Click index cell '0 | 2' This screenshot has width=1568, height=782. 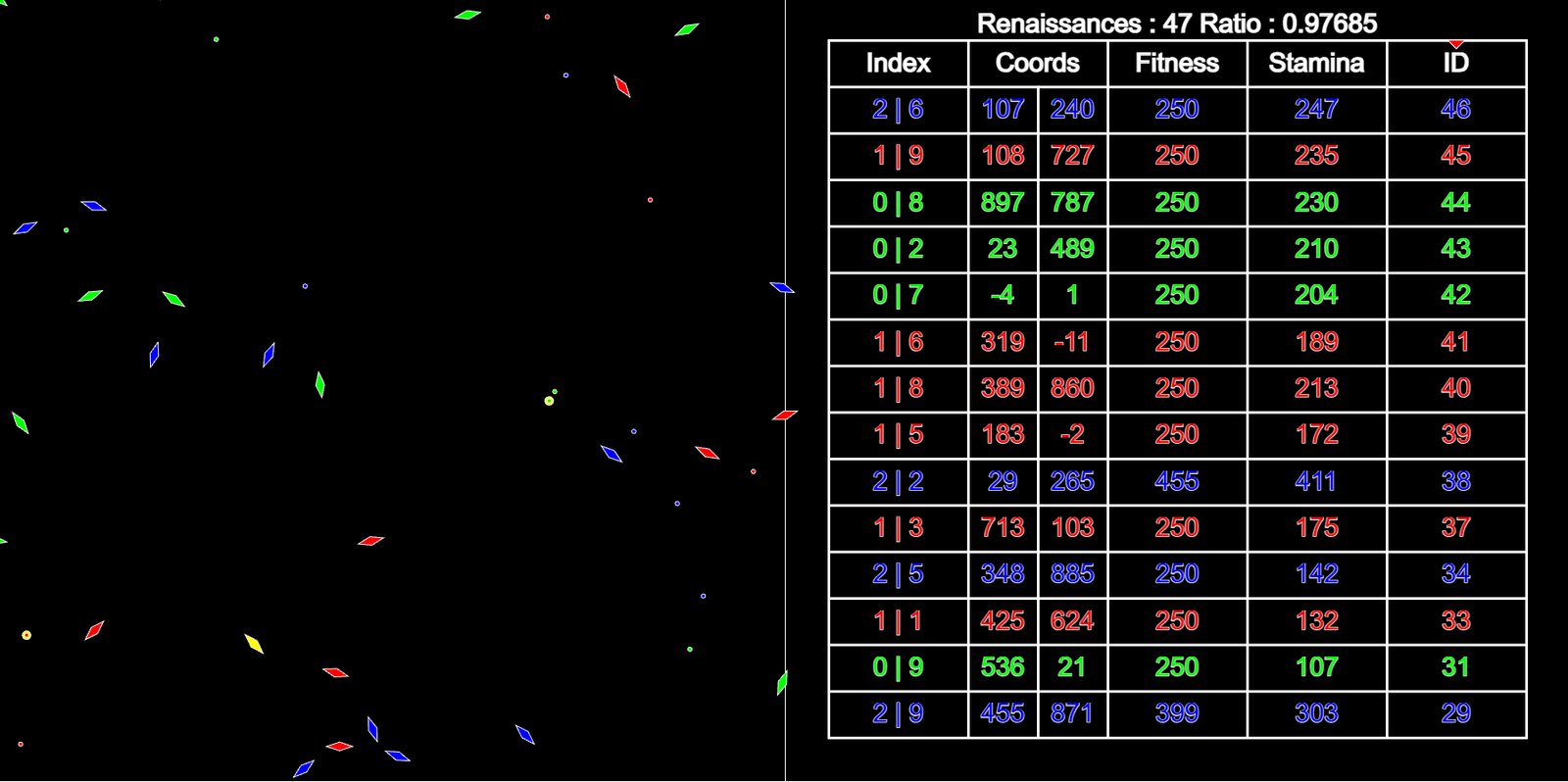point(898,248)
